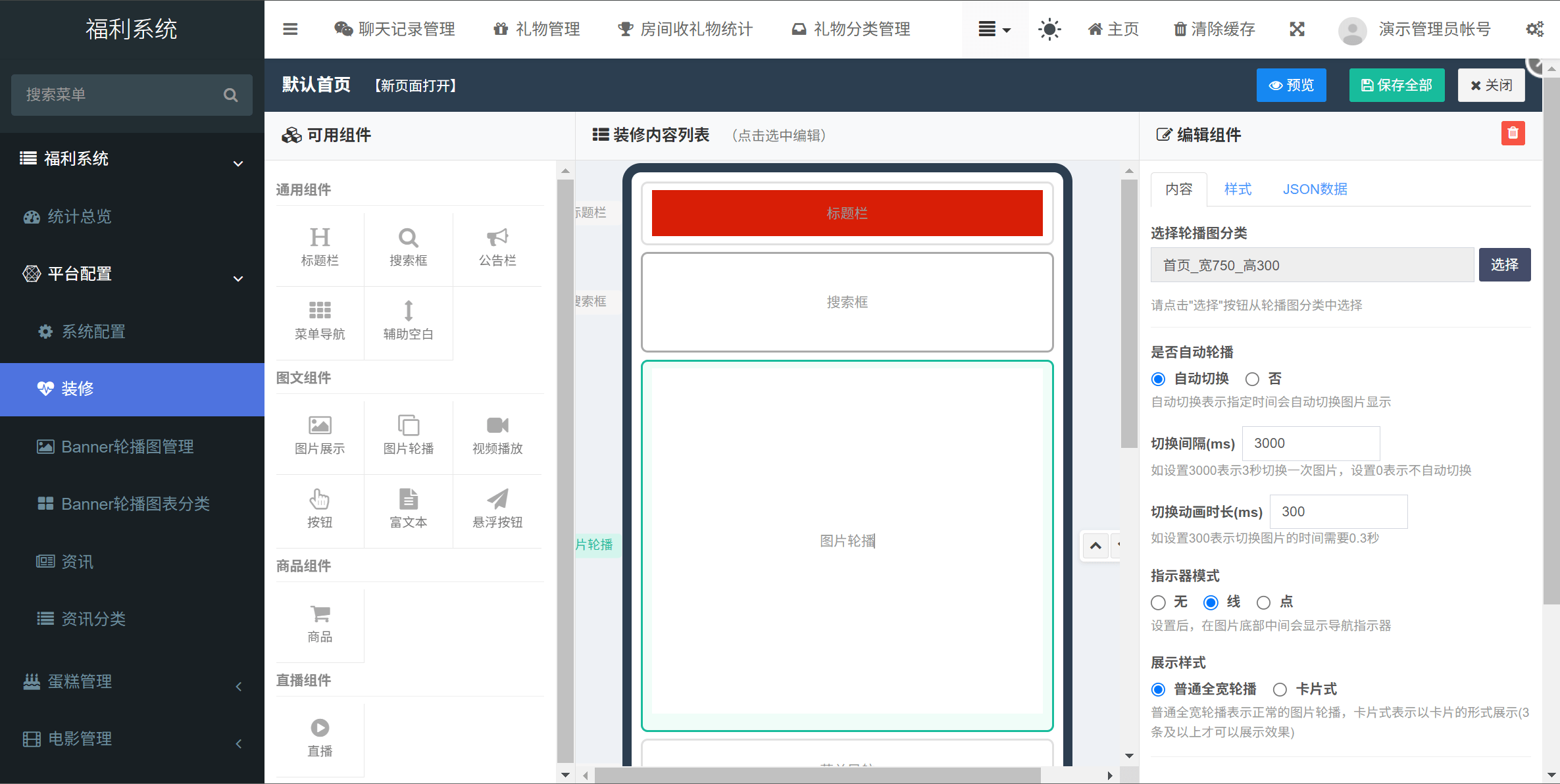The width and height of the screenshot is (1560, 784).
Task: Expand the 蛋糕管理 sidebar group
Action: [x=132, y=682]
